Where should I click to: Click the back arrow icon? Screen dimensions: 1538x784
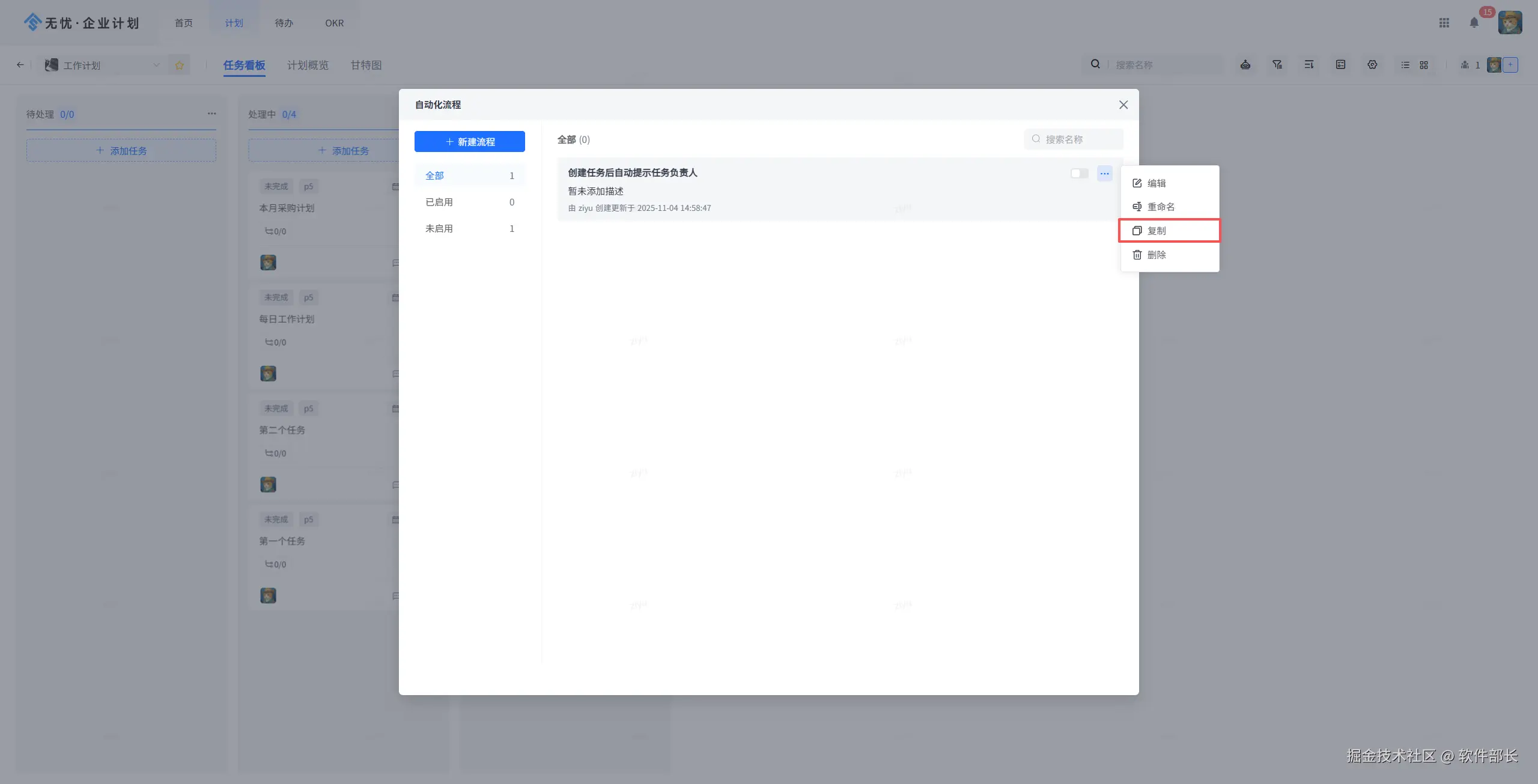tap(20, 65)
